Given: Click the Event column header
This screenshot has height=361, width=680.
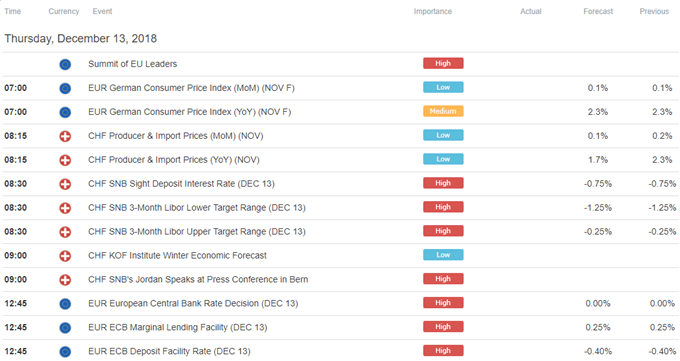Looking at the screenshot, I should coord(102,11).
